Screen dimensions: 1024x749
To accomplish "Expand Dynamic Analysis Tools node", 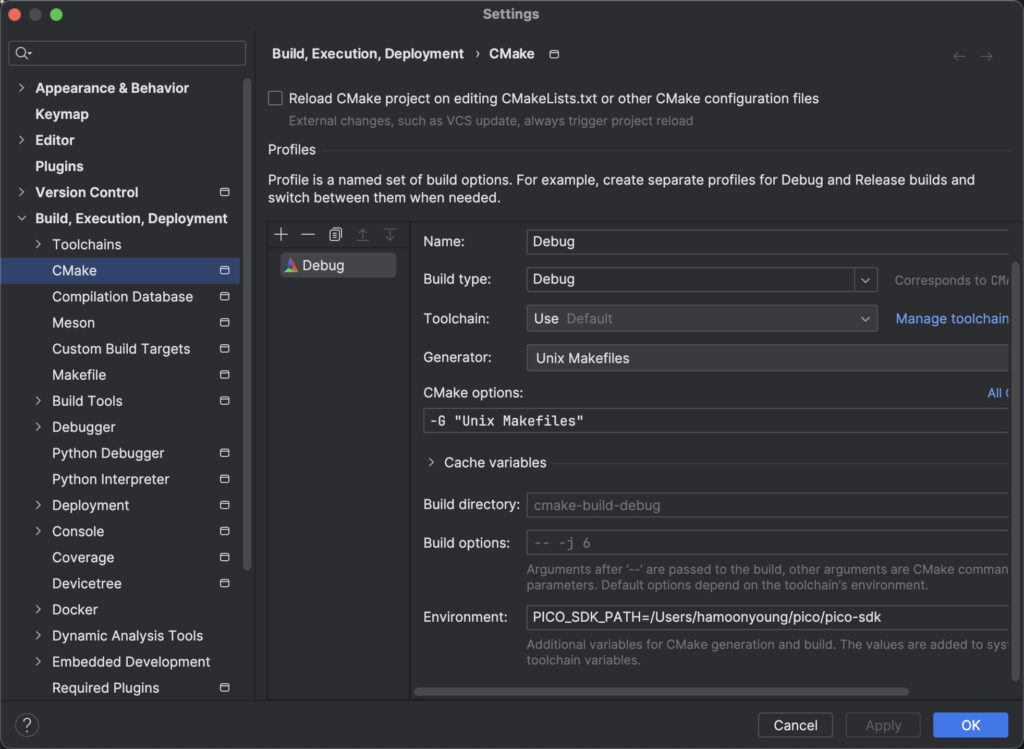I will pos(39,635).
